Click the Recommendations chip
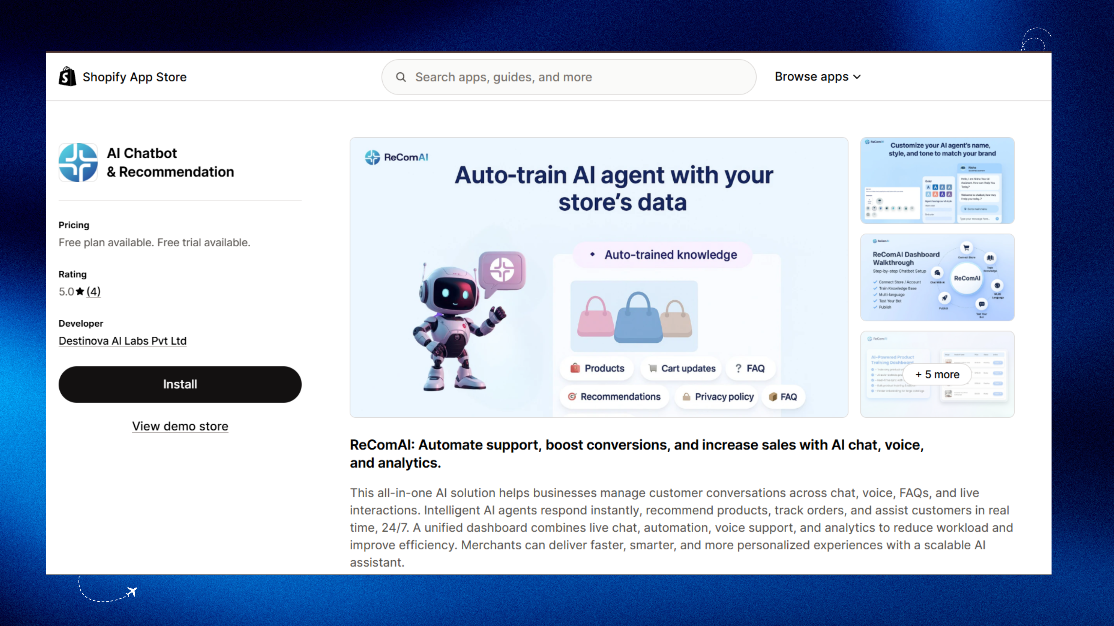Screen dimensions: 1114x626 tap(614, 396)
